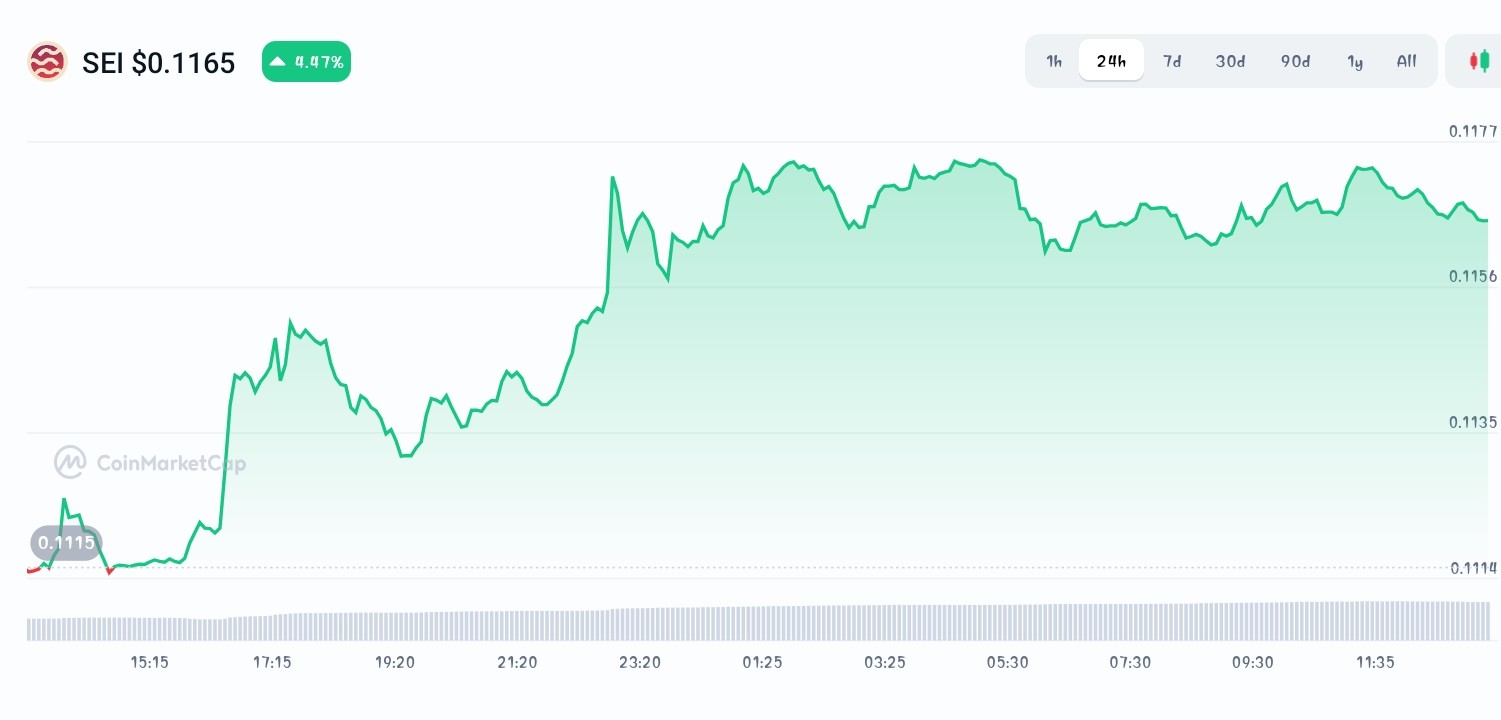Click the 19:20 time axis label
This screenshot has height=720, width=1501.
click(395, 662)
